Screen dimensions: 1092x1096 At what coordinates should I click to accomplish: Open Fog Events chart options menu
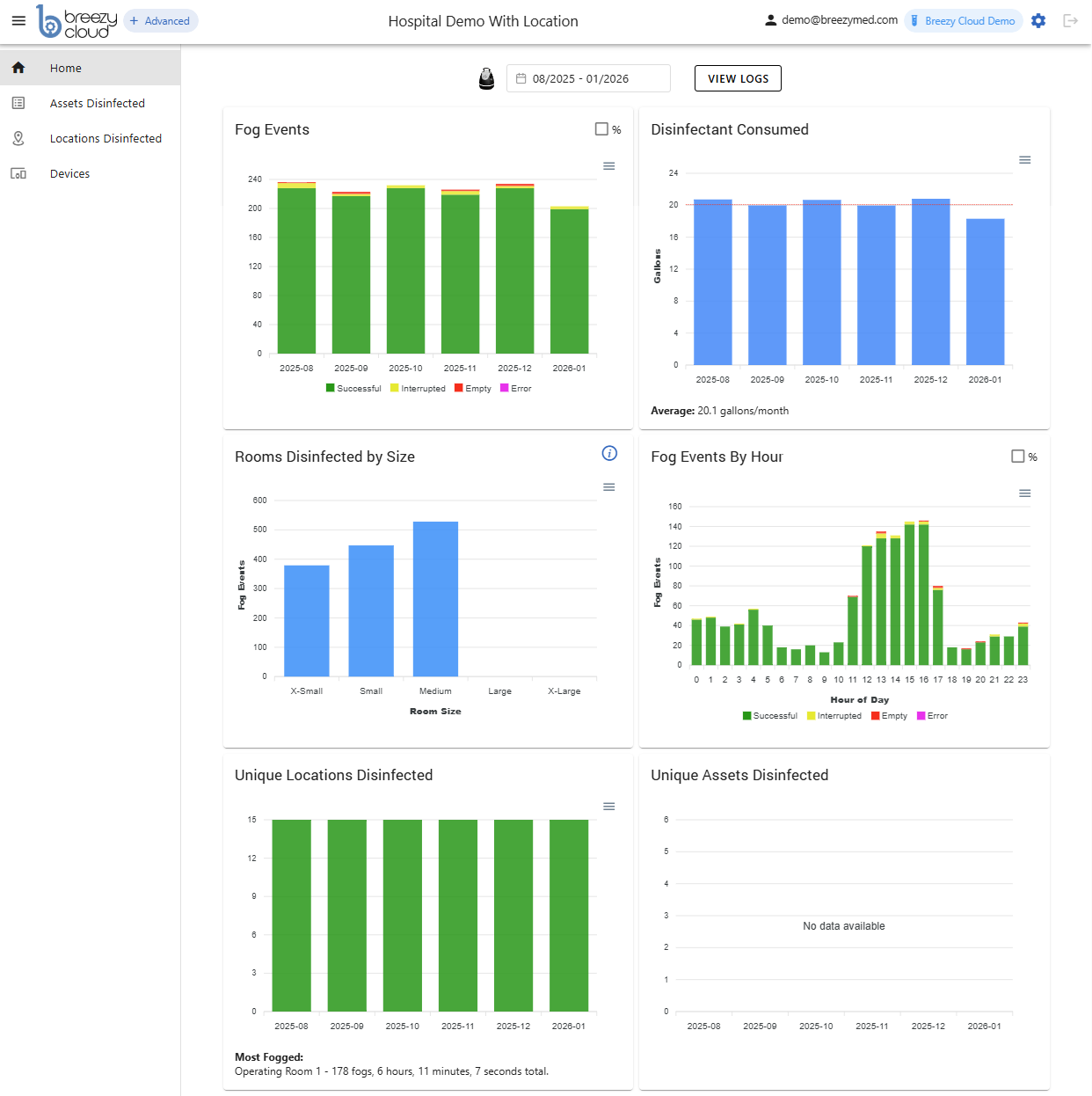(x=608, y=166)
